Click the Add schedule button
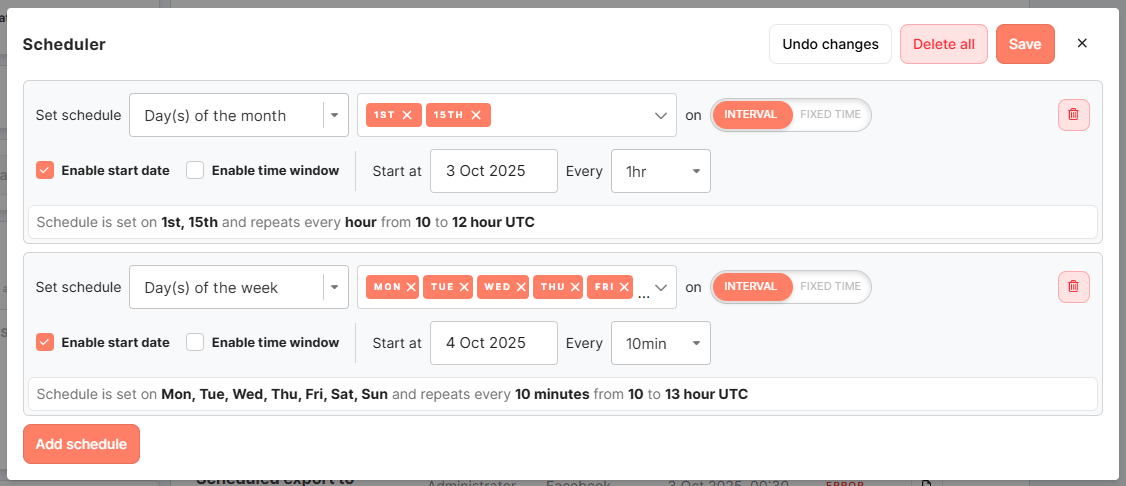 pyautogui.click(x=81, y=444)
